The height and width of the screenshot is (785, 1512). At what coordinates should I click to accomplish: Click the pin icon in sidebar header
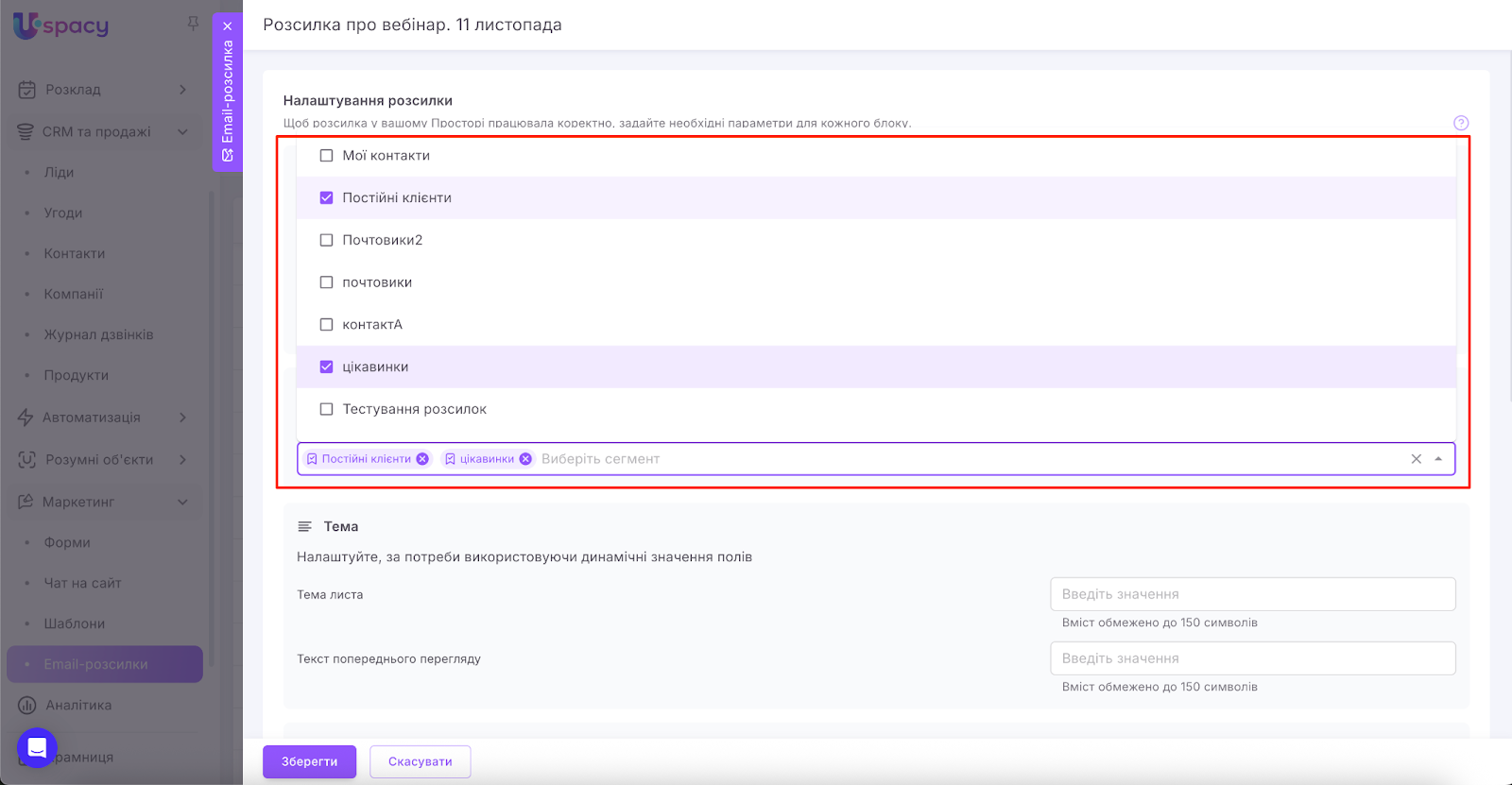pyautogui.click(x=193, y=23)
